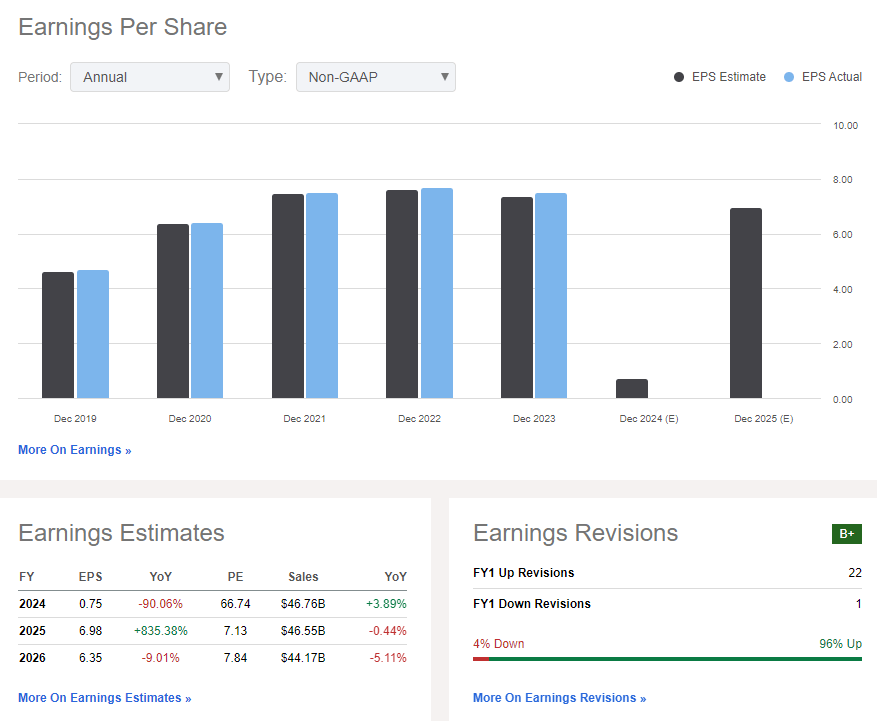Click the Sales value $46.76B
This screenshot has width=877, height=721.
[303, 604]
